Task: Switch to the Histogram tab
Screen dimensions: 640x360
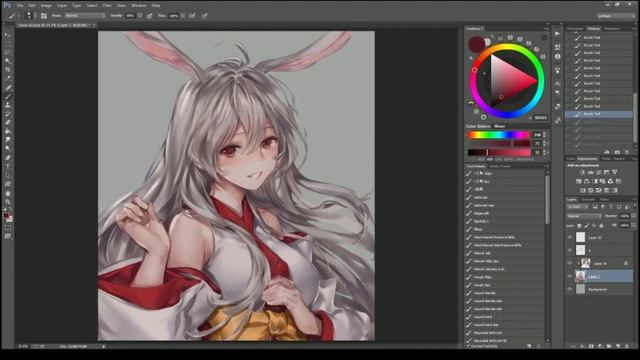Action: pyautogui.click(x=575, y=29)
